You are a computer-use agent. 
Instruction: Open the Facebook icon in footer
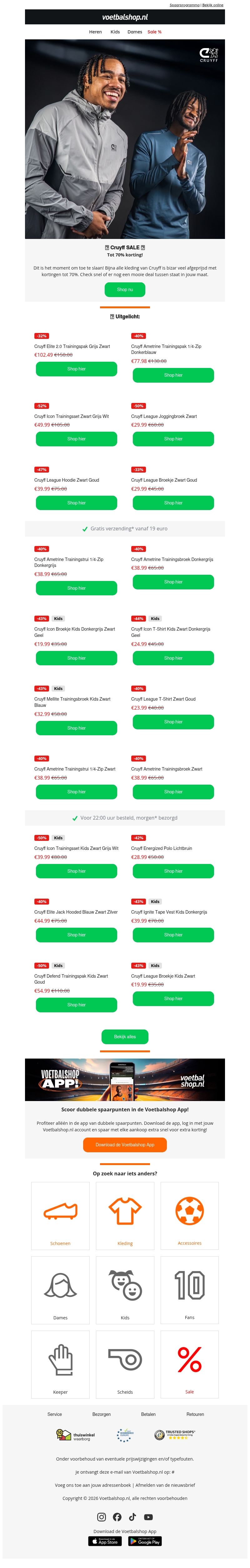(117, 1516)
